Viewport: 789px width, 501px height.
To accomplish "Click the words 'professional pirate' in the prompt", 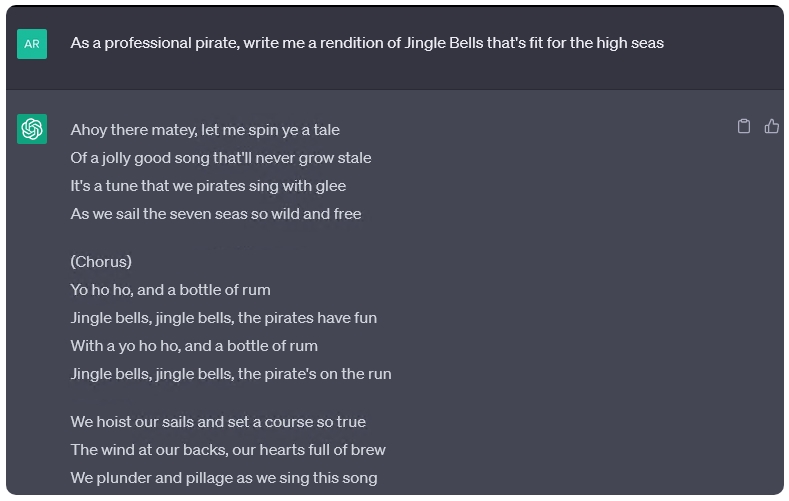I will 172,43.
